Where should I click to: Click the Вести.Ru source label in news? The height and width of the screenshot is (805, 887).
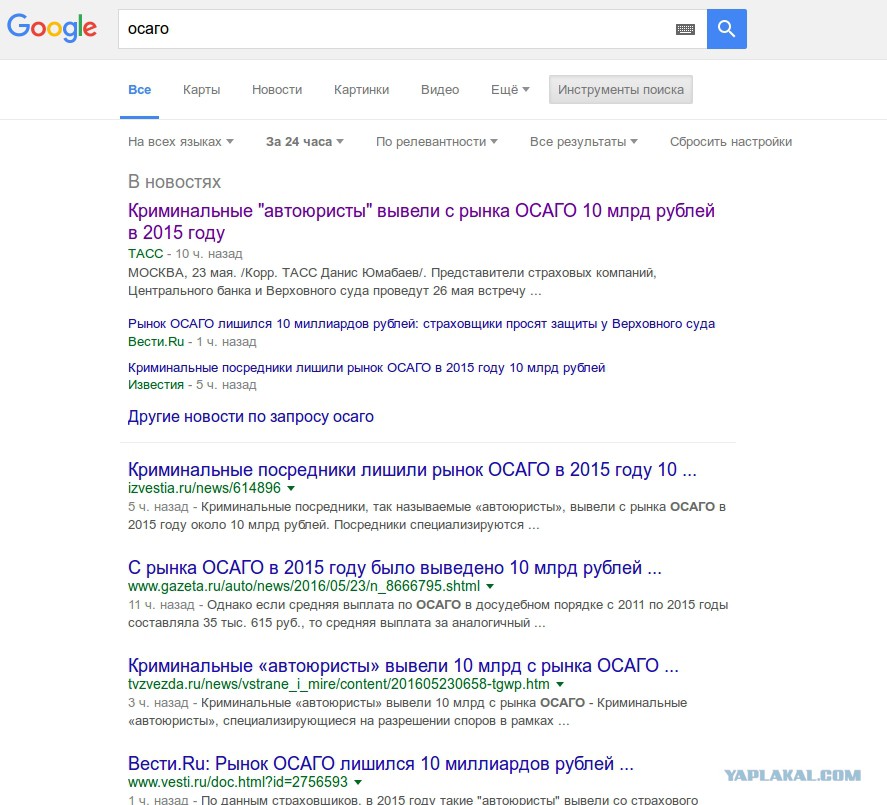pos(156,342)
